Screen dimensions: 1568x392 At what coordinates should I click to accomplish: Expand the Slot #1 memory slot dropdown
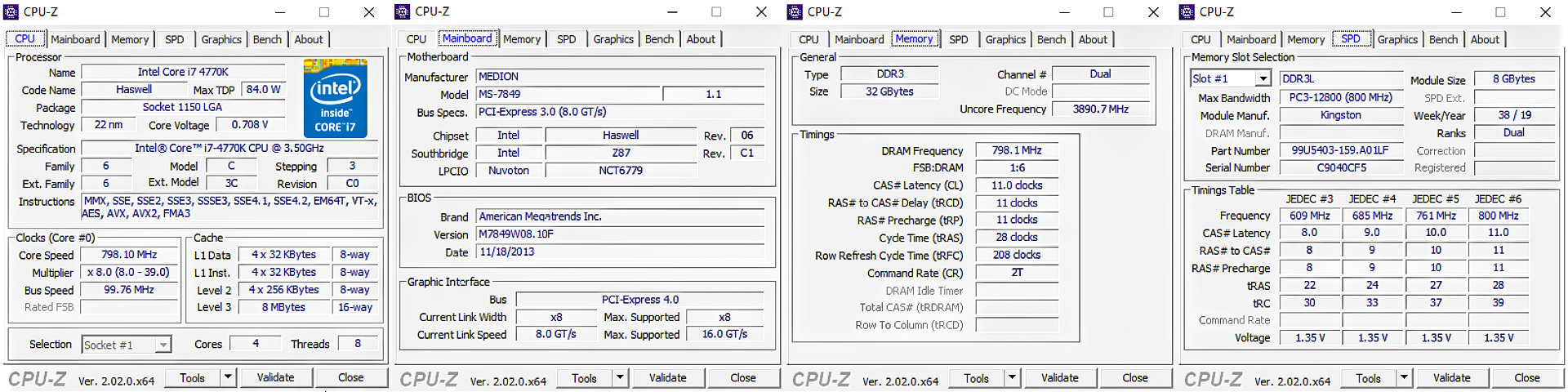pyautogui.click(x=1263, y=78)
